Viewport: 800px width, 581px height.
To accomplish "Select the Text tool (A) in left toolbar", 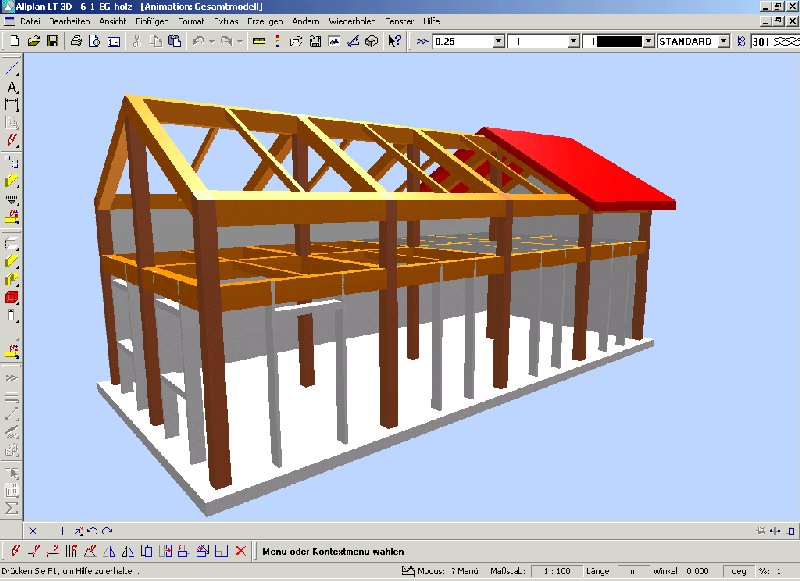I will [12, 88].
